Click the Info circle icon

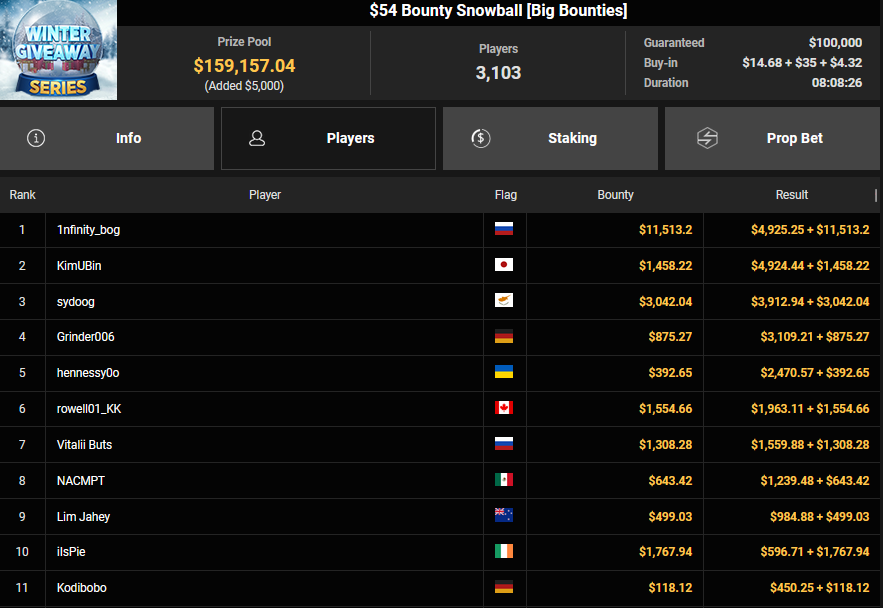37,138
